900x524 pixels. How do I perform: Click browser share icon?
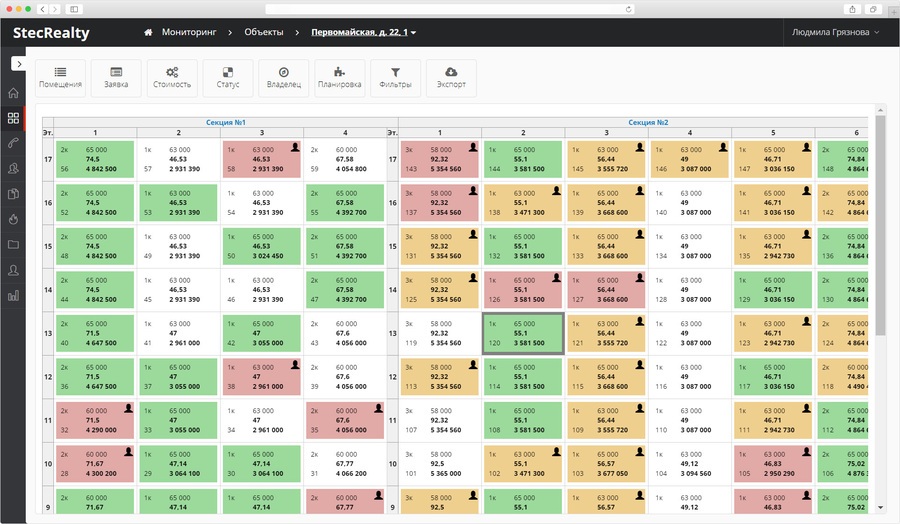pos(852,9)
